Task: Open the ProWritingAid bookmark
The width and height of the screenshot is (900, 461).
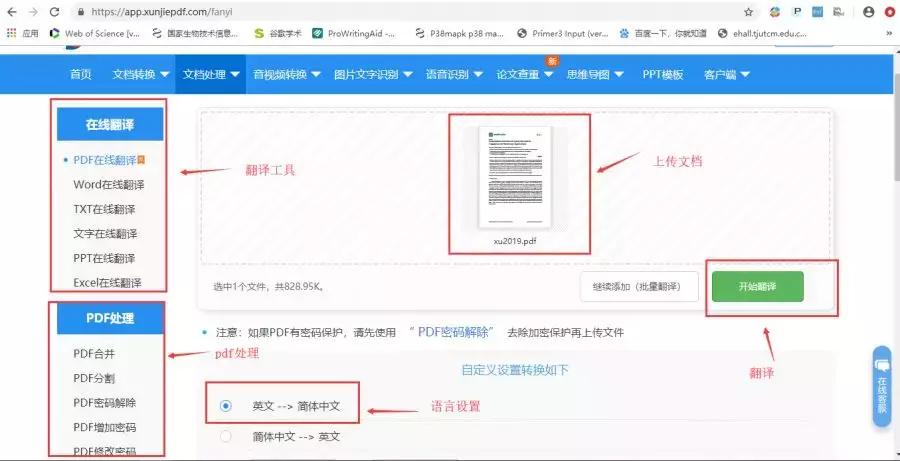Action: [x=354, y=33]
